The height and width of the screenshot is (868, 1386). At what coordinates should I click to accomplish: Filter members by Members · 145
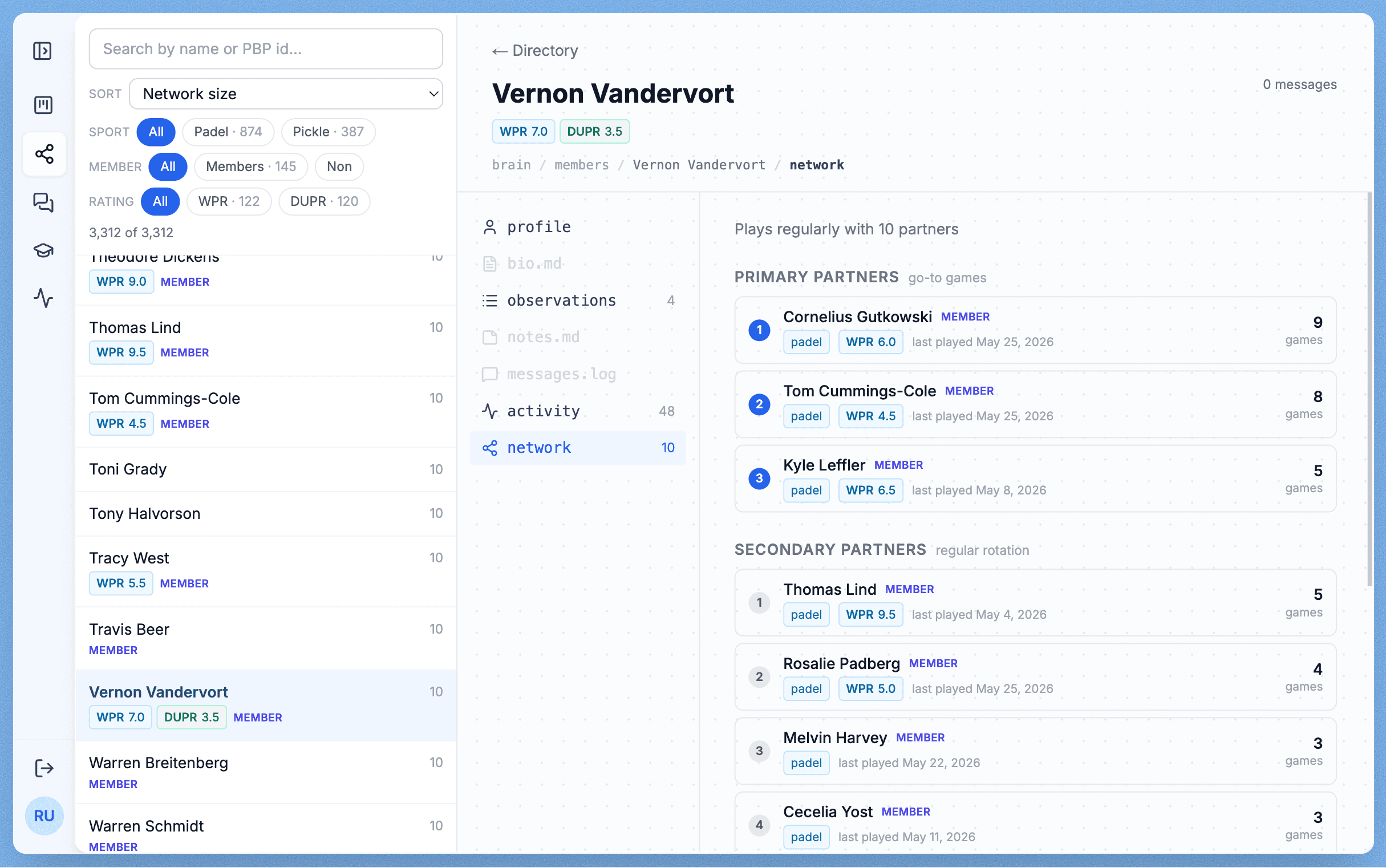[251, 167]
